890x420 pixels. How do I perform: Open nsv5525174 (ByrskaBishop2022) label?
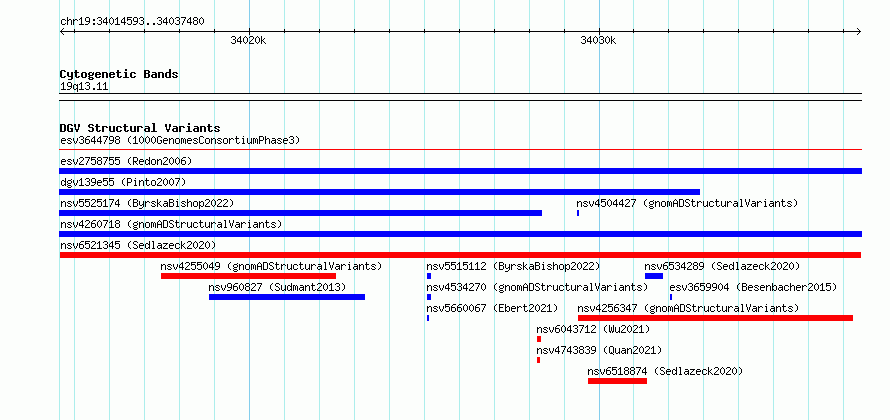[x=146, y=203]
